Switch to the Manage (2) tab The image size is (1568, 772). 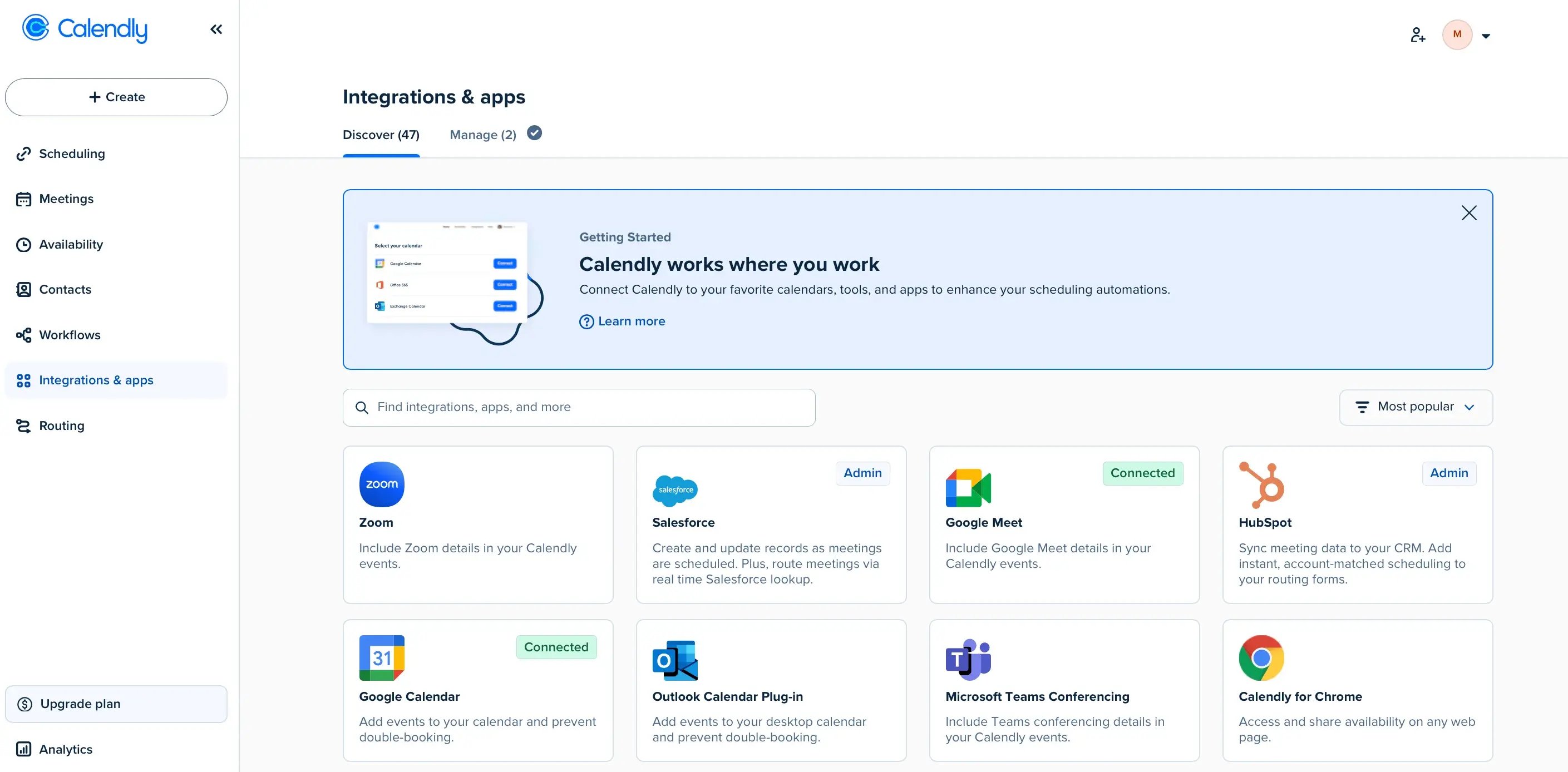(482, 135)
